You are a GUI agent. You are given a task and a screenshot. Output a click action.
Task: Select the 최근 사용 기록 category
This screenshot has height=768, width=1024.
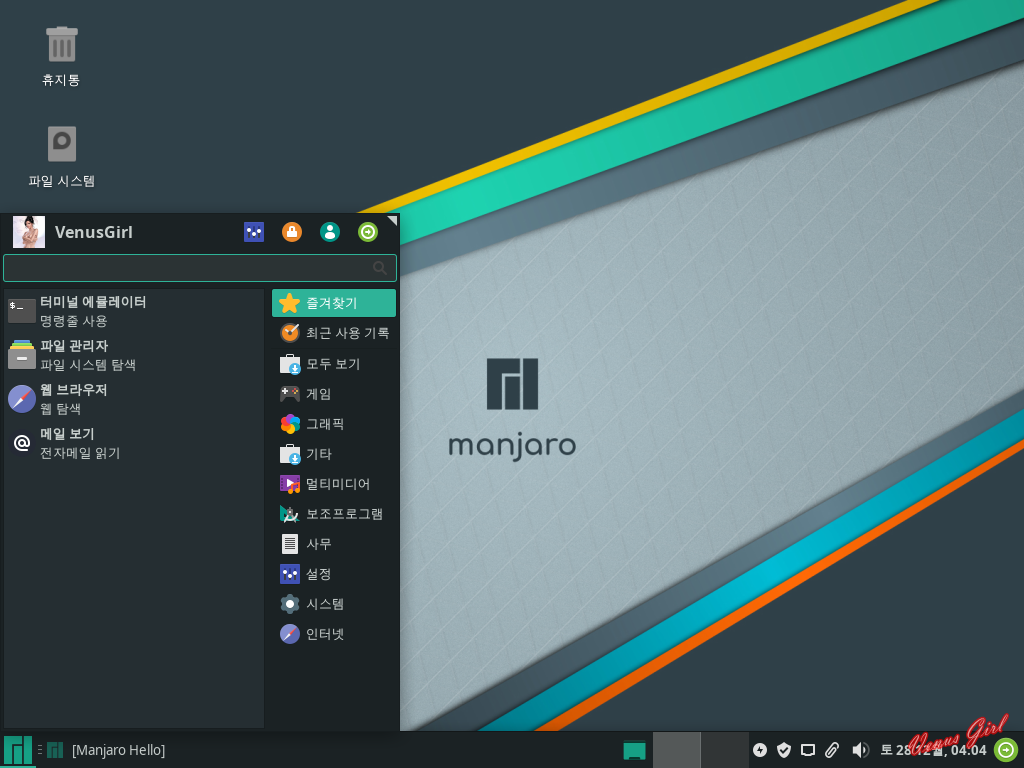tap(334, 333)
